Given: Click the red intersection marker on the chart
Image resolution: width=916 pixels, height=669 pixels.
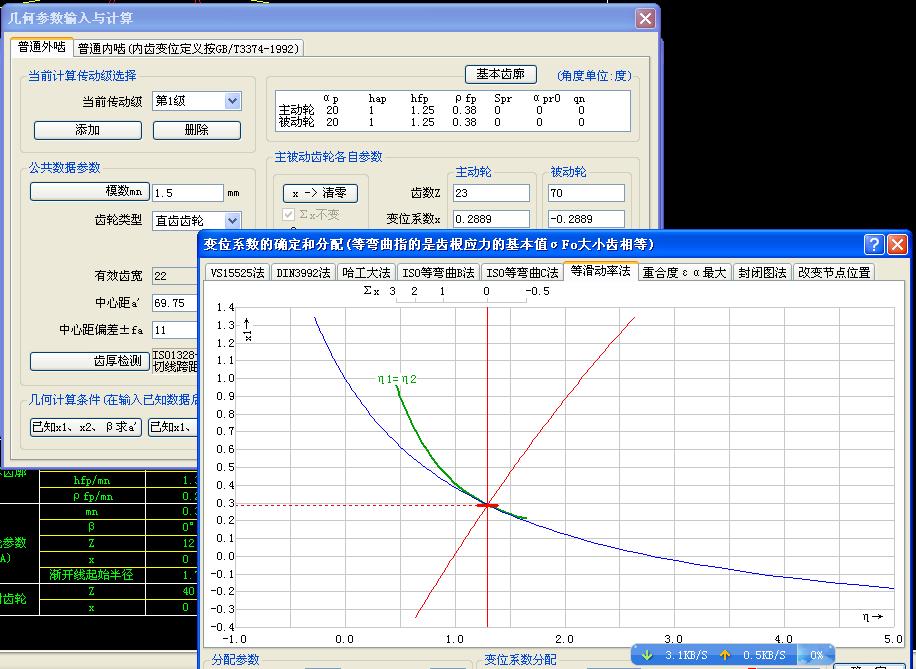Looking at the screenshot, I should 488,505.
